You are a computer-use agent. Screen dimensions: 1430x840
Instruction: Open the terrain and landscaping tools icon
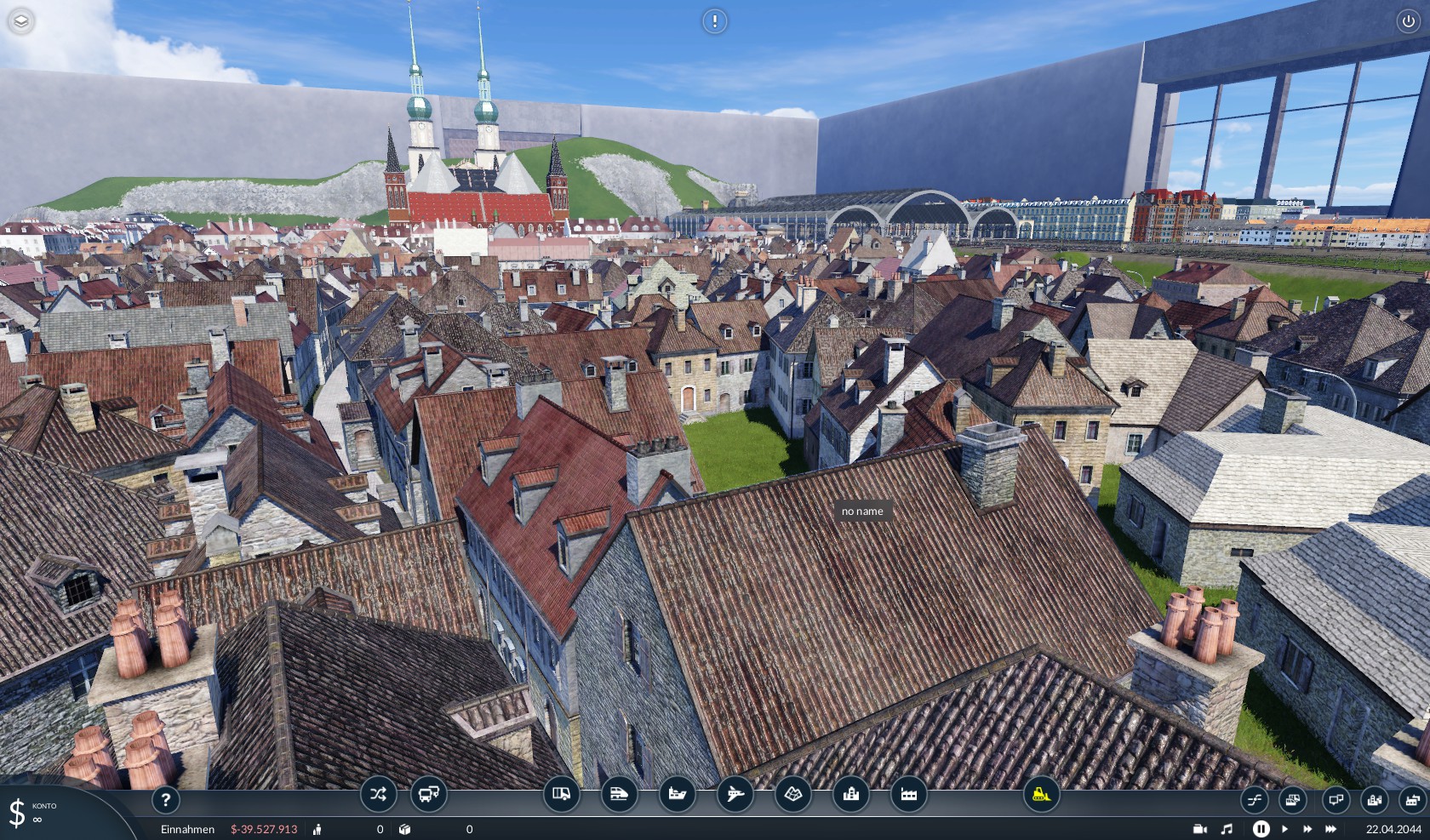point(792,795)
